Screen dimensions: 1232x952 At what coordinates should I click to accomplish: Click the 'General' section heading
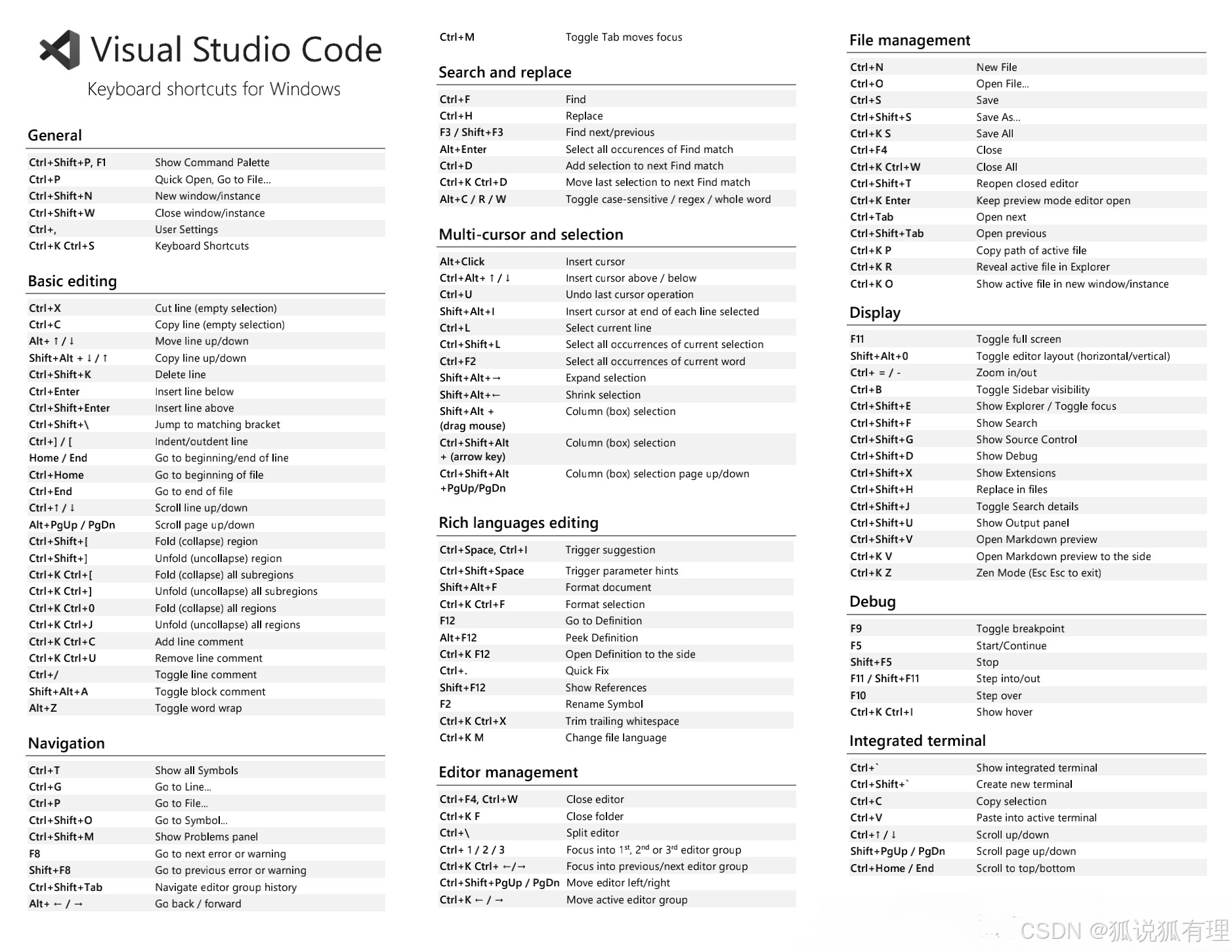(54, 135)
